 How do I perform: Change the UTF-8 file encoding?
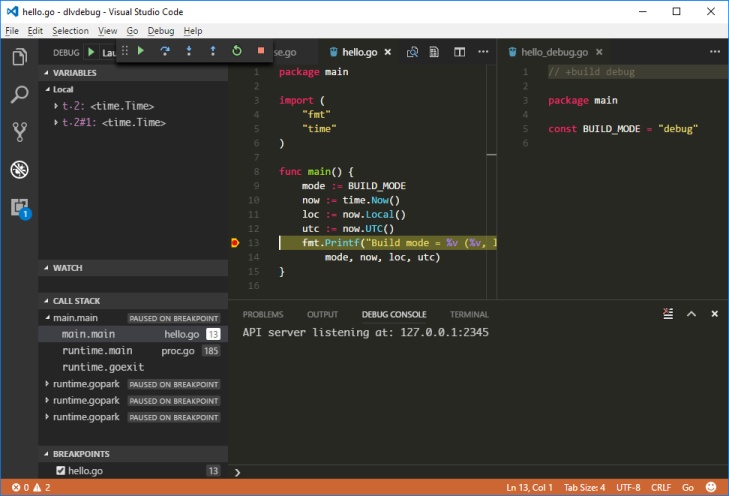(x=628, y=487)
